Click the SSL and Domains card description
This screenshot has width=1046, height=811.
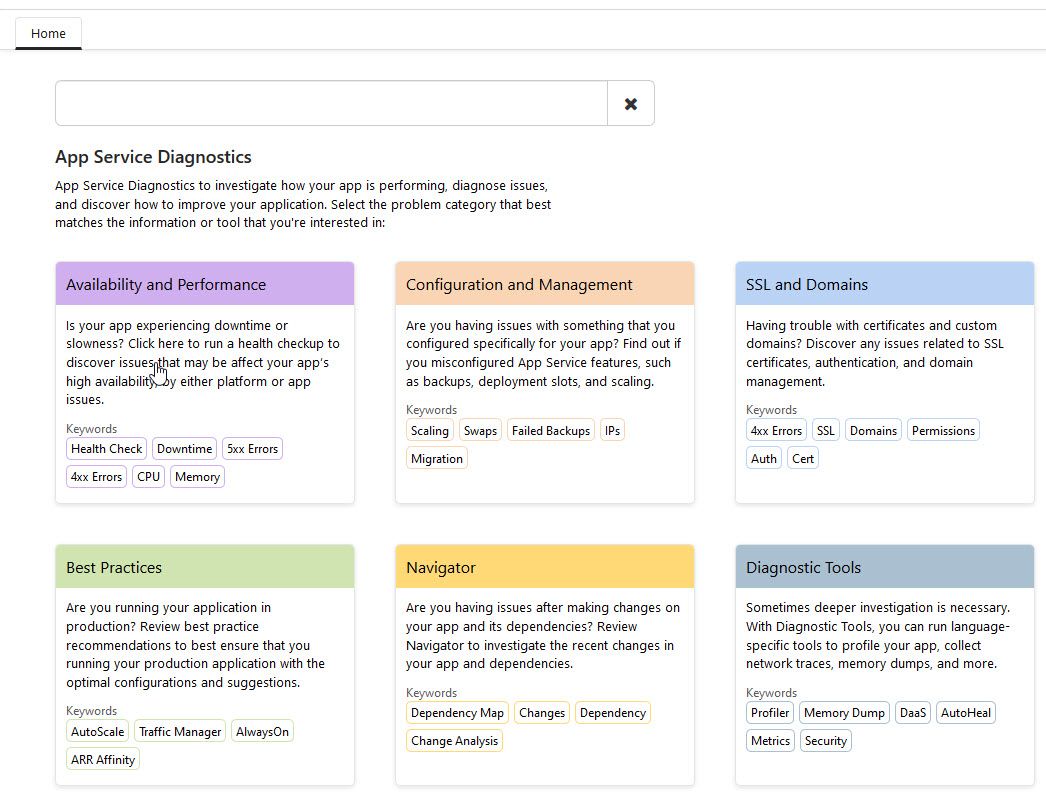click(875, 353)
